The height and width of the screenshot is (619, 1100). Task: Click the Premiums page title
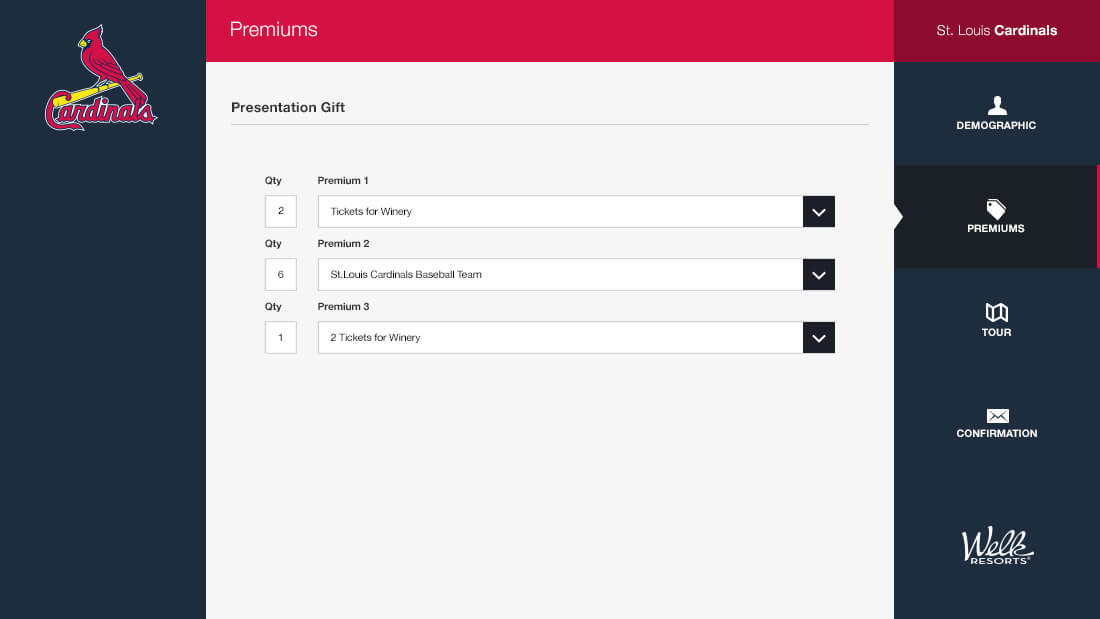coord(274,29)
